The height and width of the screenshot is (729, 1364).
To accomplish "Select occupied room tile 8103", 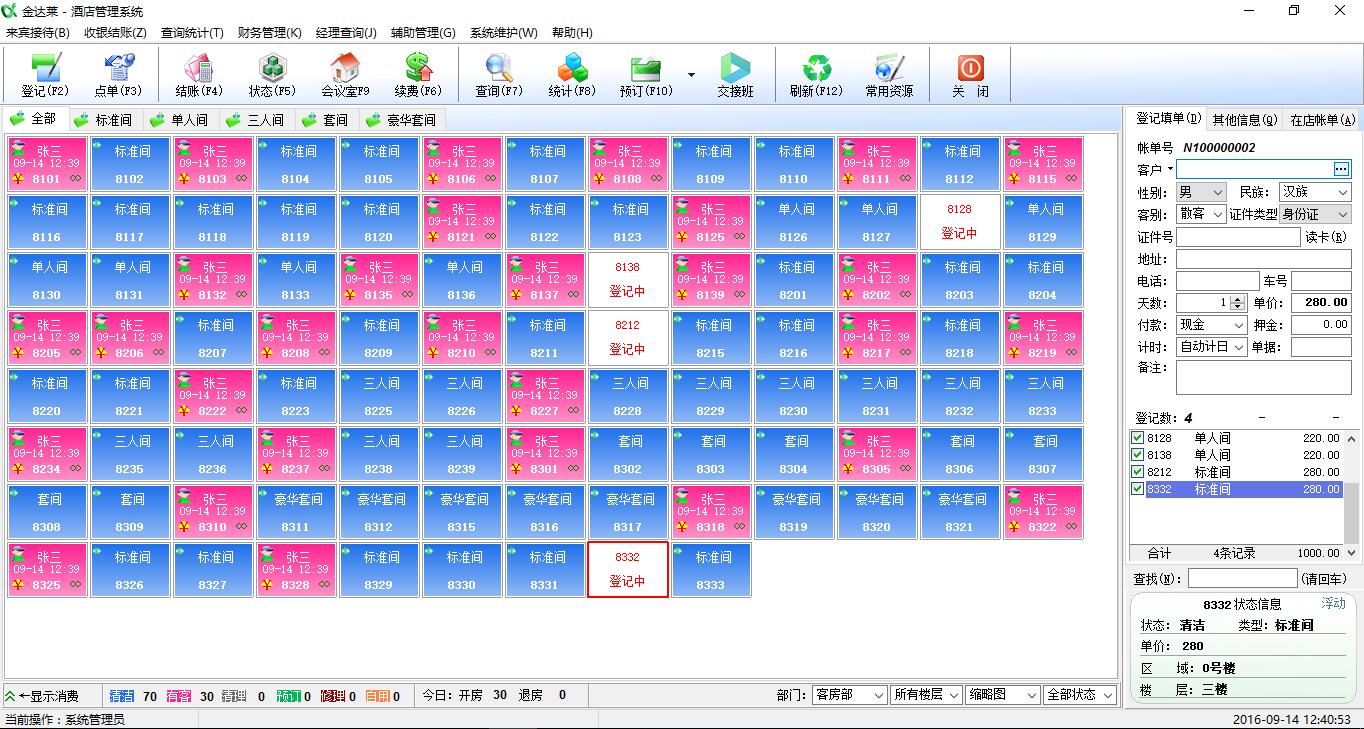I will pyautogui.click(x=212, y=164).
